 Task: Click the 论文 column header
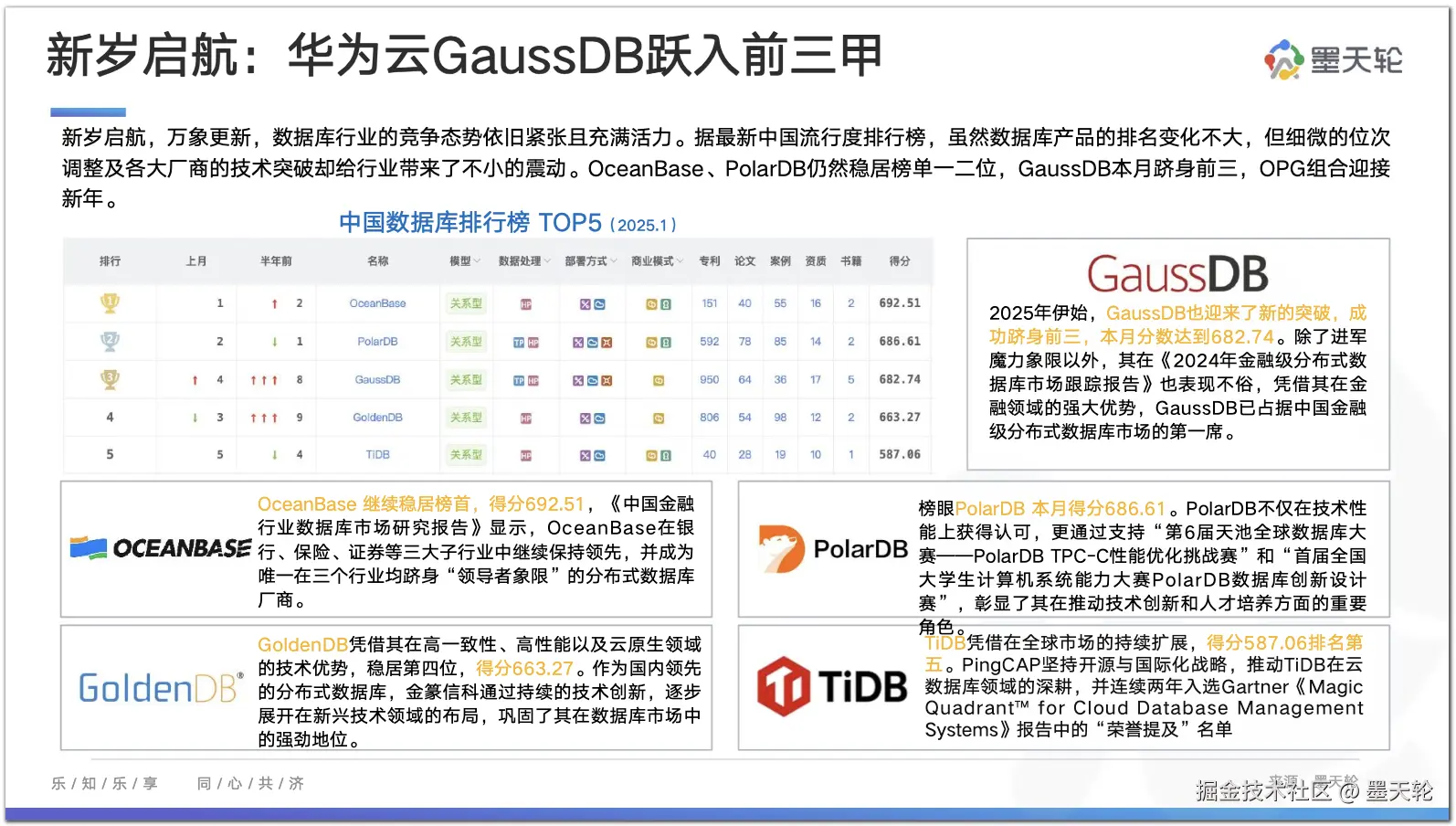pos(745,261)
